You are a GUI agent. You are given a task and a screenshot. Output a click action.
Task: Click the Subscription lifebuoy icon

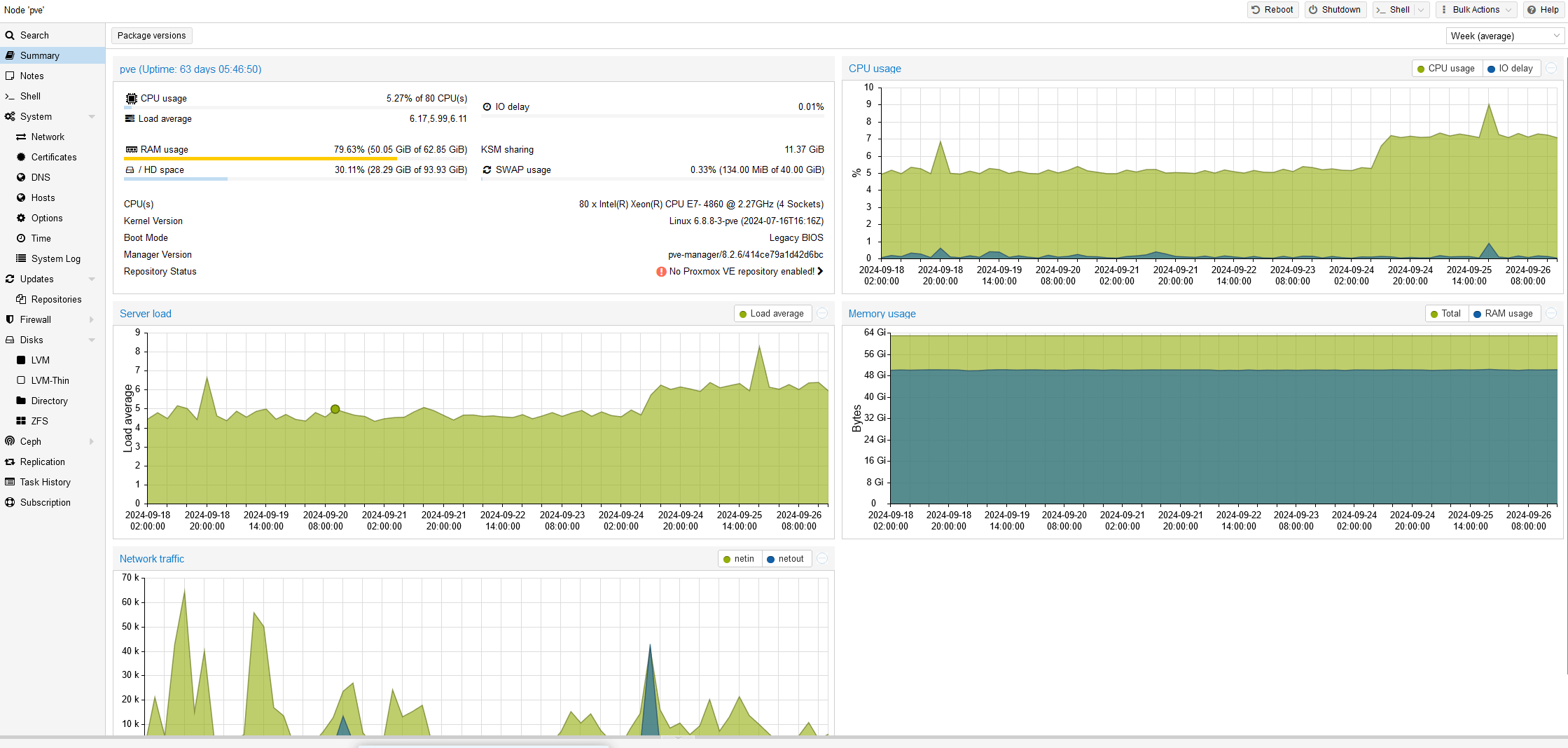pyautogui.click(x=10, y=502)
